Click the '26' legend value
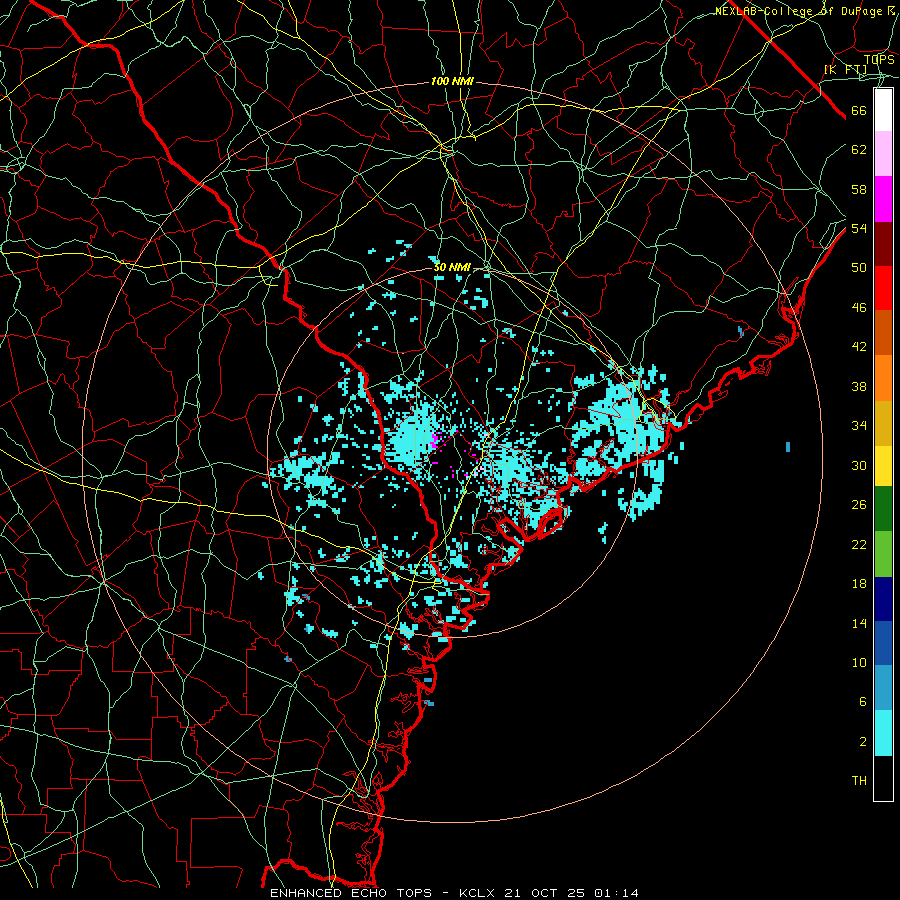 (859, 505)
